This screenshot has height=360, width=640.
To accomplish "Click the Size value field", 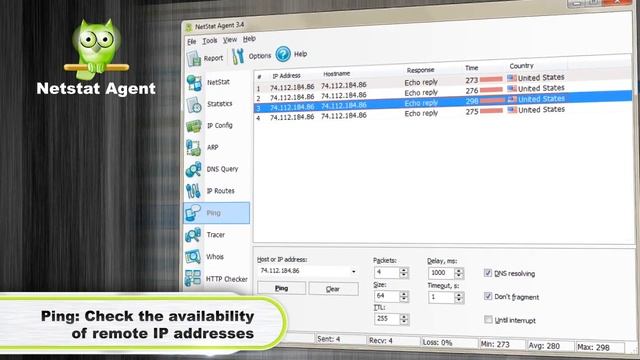I will pos(387,296).
